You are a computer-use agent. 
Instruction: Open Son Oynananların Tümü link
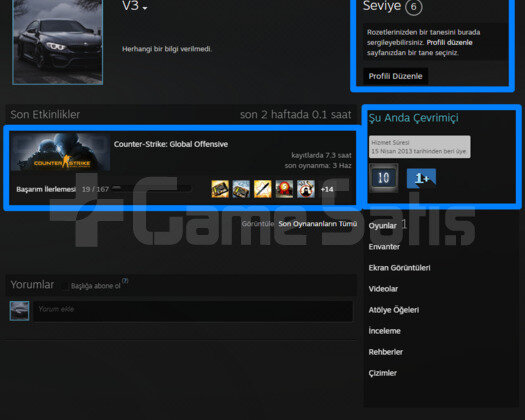coord(318,224)
